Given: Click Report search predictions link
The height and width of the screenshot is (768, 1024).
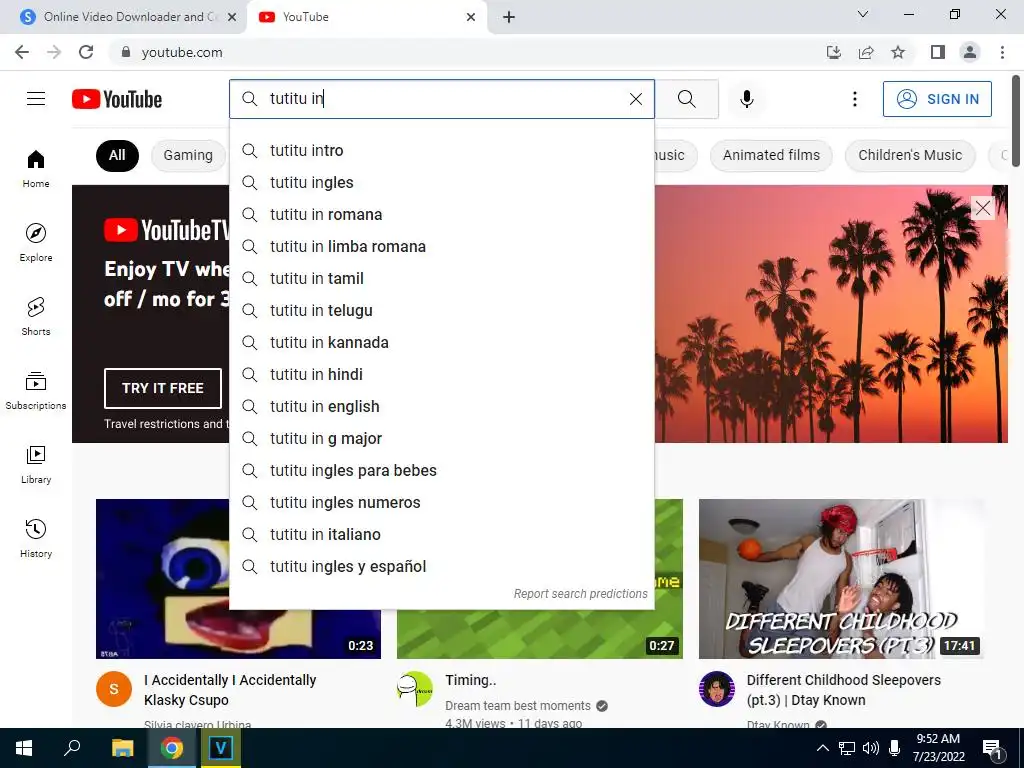Looking at the screenshot, I should coord(581,594).
